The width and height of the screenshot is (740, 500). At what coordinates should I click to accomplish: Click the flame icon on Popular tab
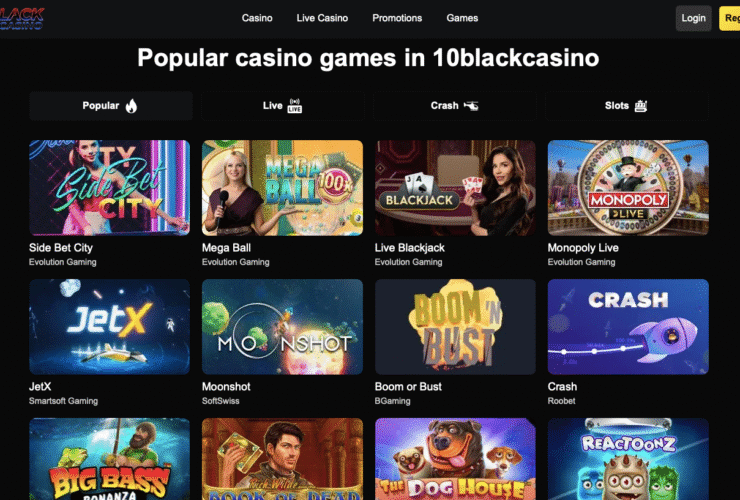131,106
